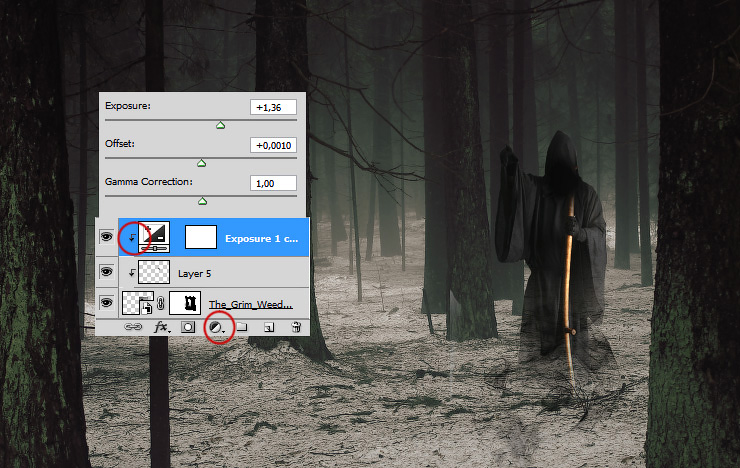Click the Layer 5 clipping arrow
740x468 pixels.
(x=132, y=273)
